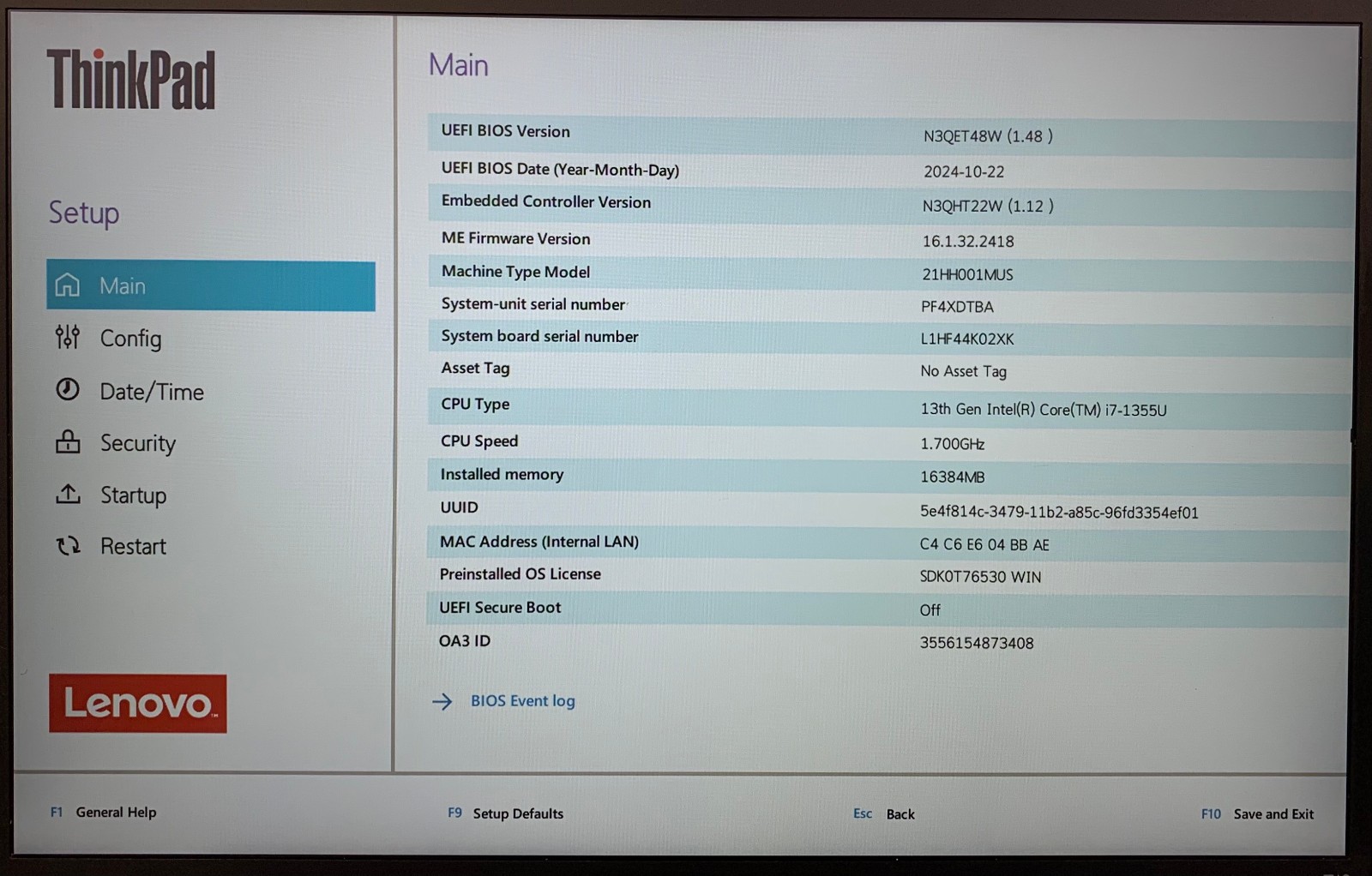Open the Startup menu
The width and height of the screenshot is (1372, 876).
point(133,495)
